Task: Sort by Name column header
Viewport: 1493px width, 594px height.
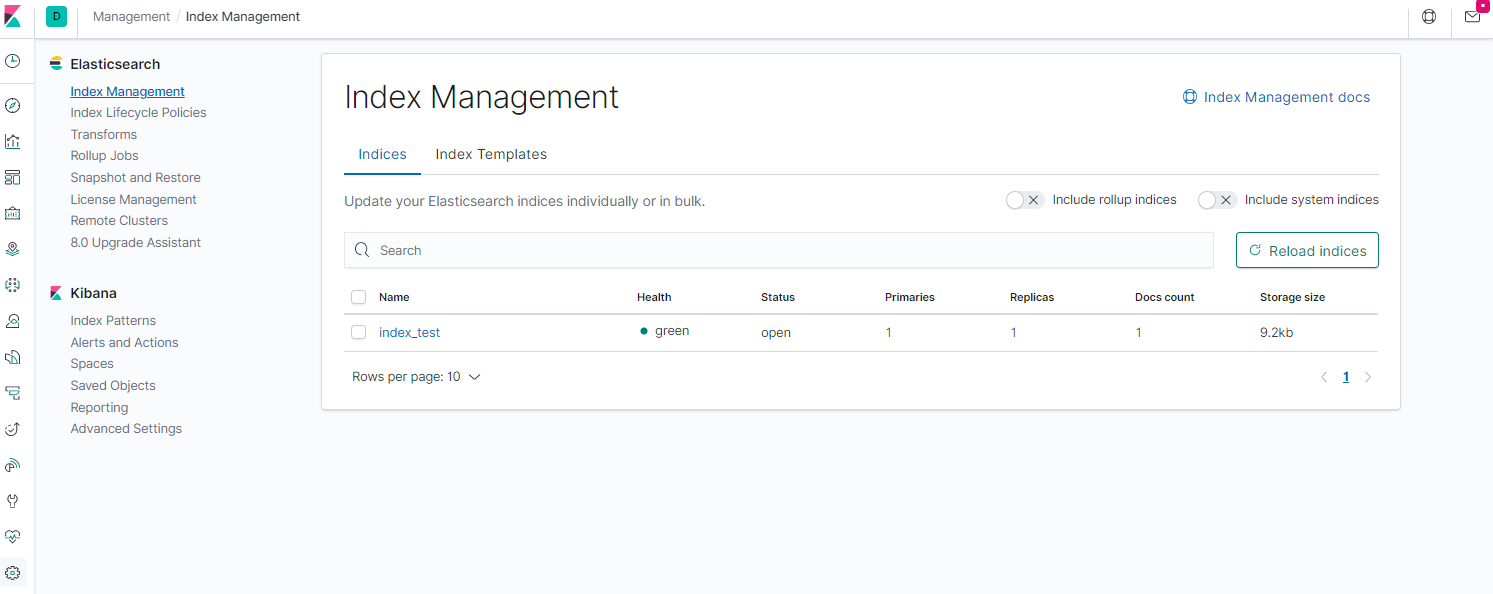Action: 394,297
